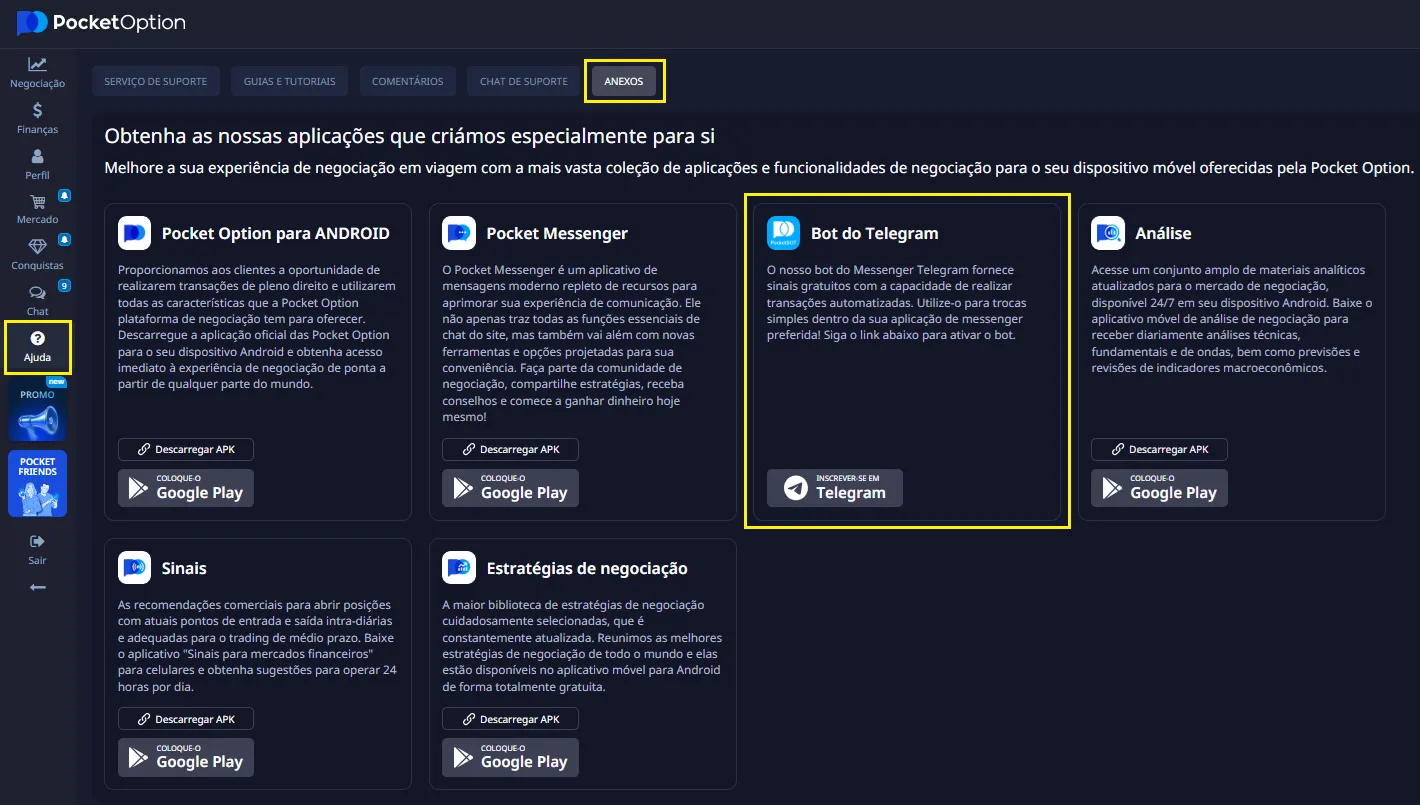Screen dimensions: 1420x805
Task: Collapse sidebar with left arrow icon
Action: (37, 587)
